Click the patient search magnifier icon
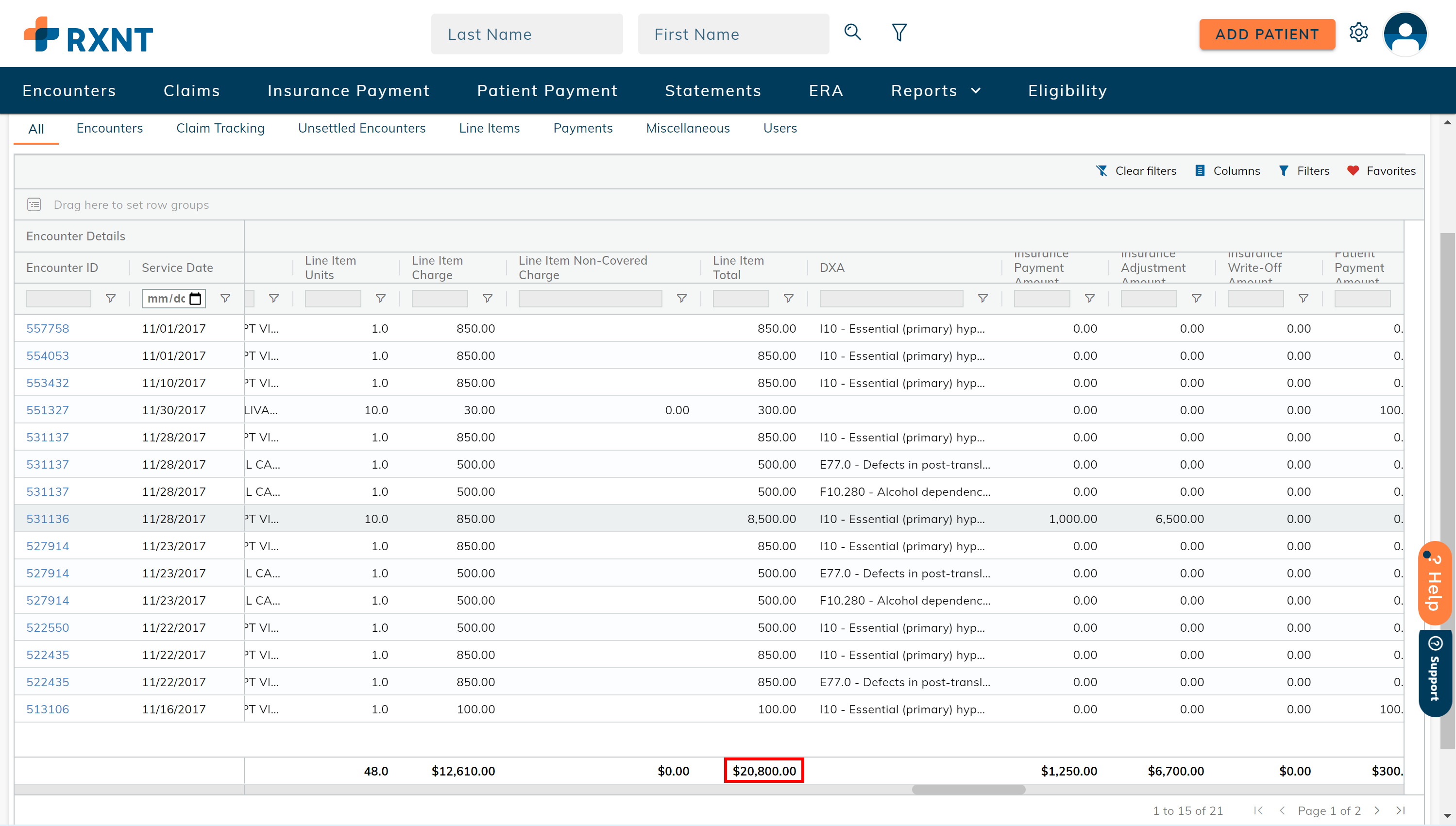Viewport: 1456px width, 826px height. click(x=852, y=33)
